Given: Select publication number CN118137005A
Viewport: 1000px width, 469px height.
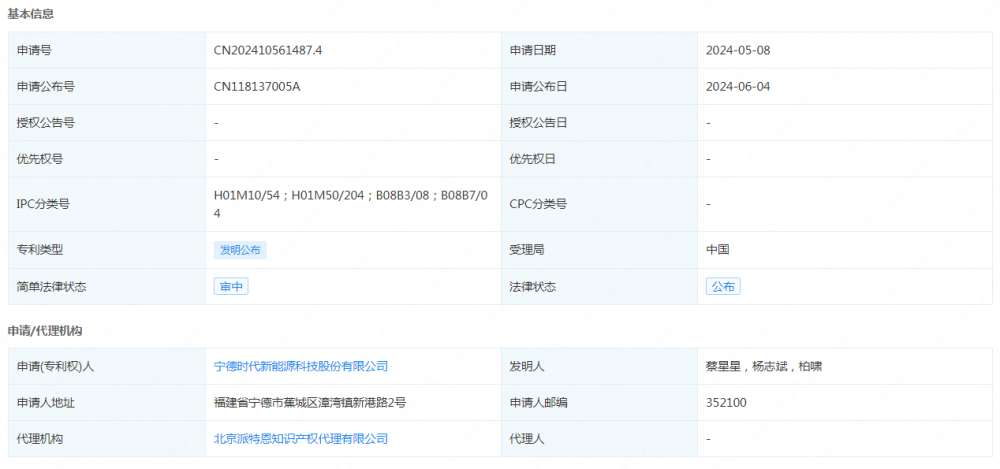Looking at the screenshot, I should 257,87.
